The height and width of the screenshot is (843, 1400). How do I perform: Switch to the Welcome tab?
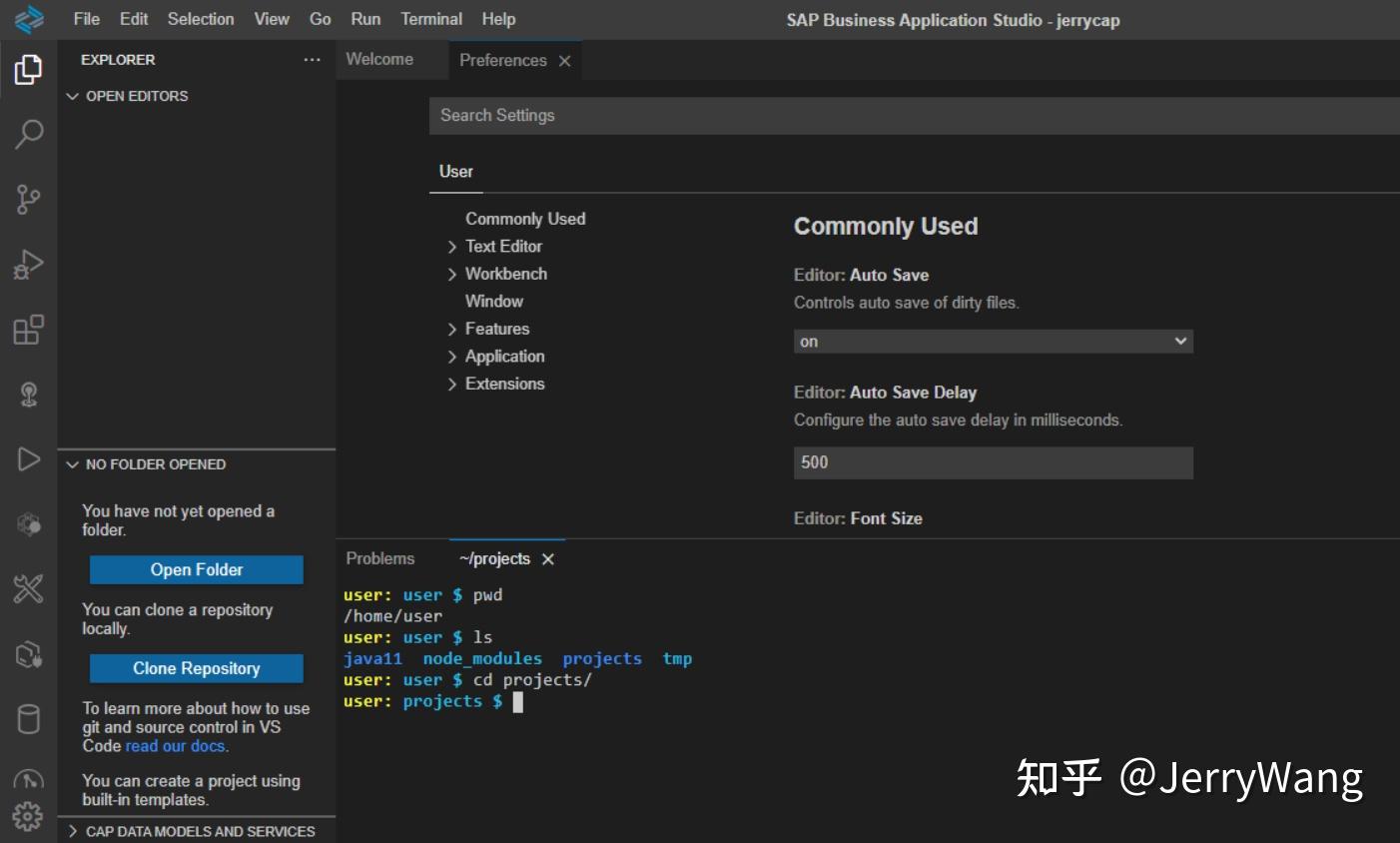pyautogui.click(x=379, y=60)
